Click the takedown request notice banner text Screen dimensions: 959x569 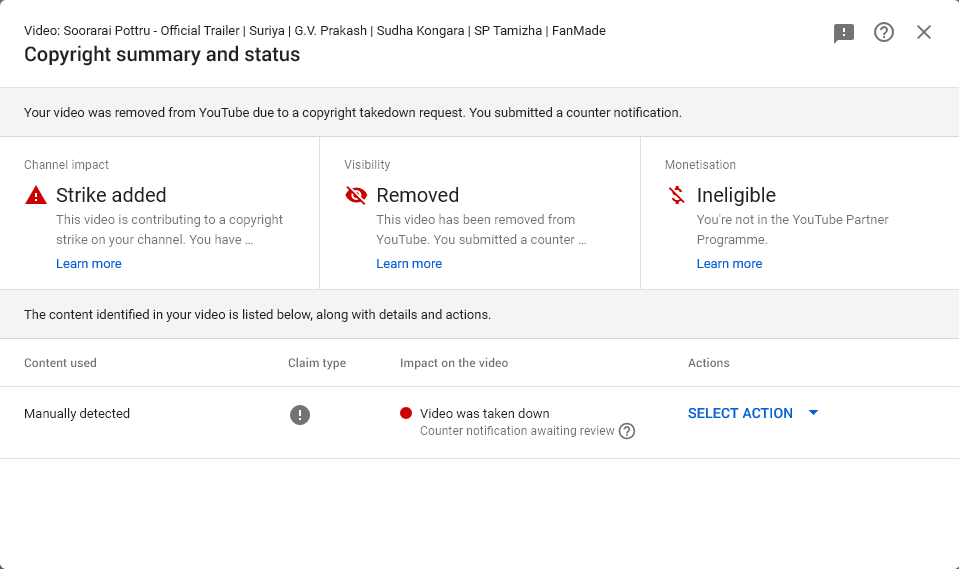(353, 113)
